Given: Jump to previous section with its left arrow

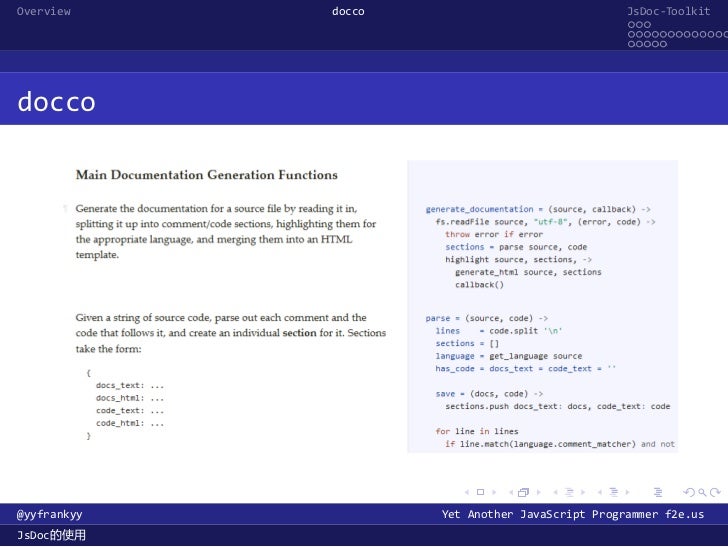Looking at the screenshot, I should (600, 492).
